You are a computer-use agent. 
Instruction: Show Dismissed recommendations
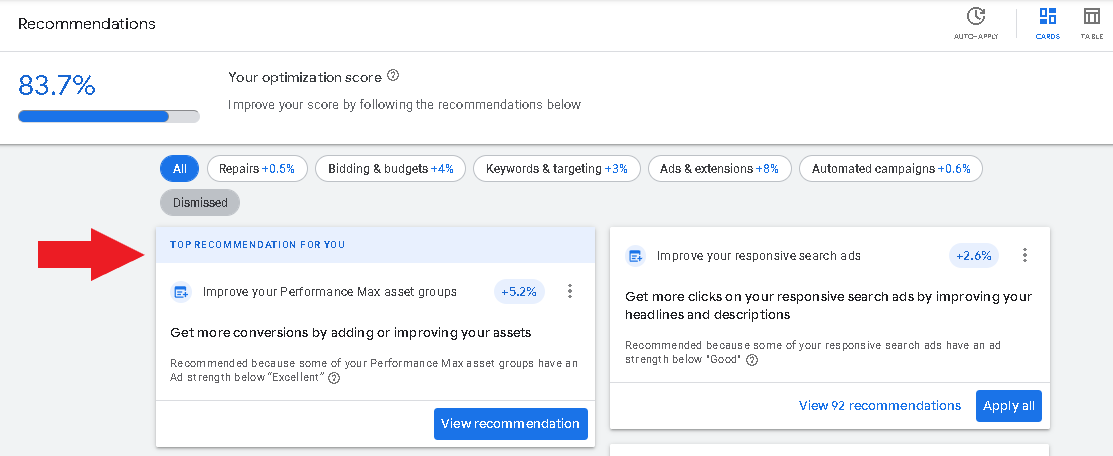[200, 202]
